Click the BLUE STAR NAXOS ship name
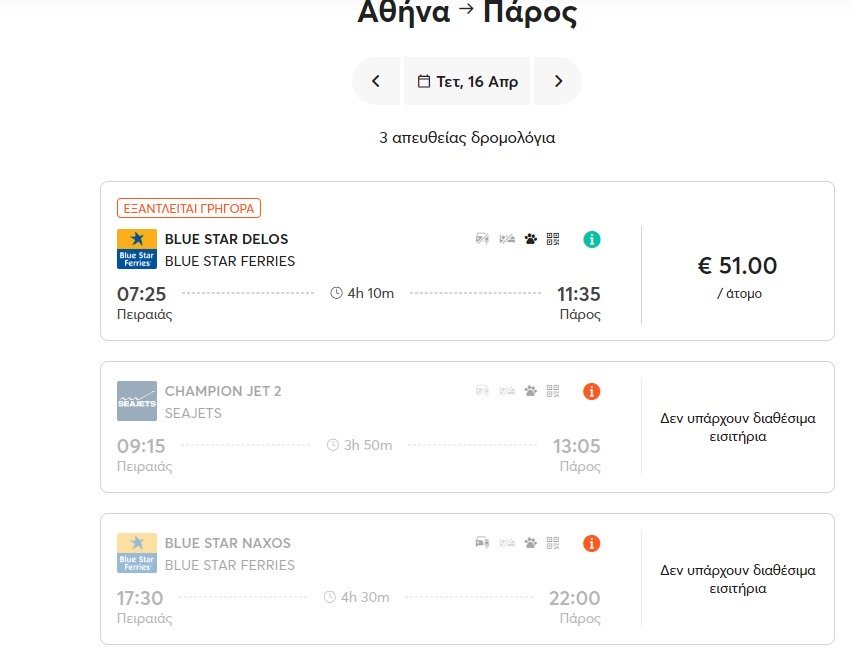 point(227,543)
